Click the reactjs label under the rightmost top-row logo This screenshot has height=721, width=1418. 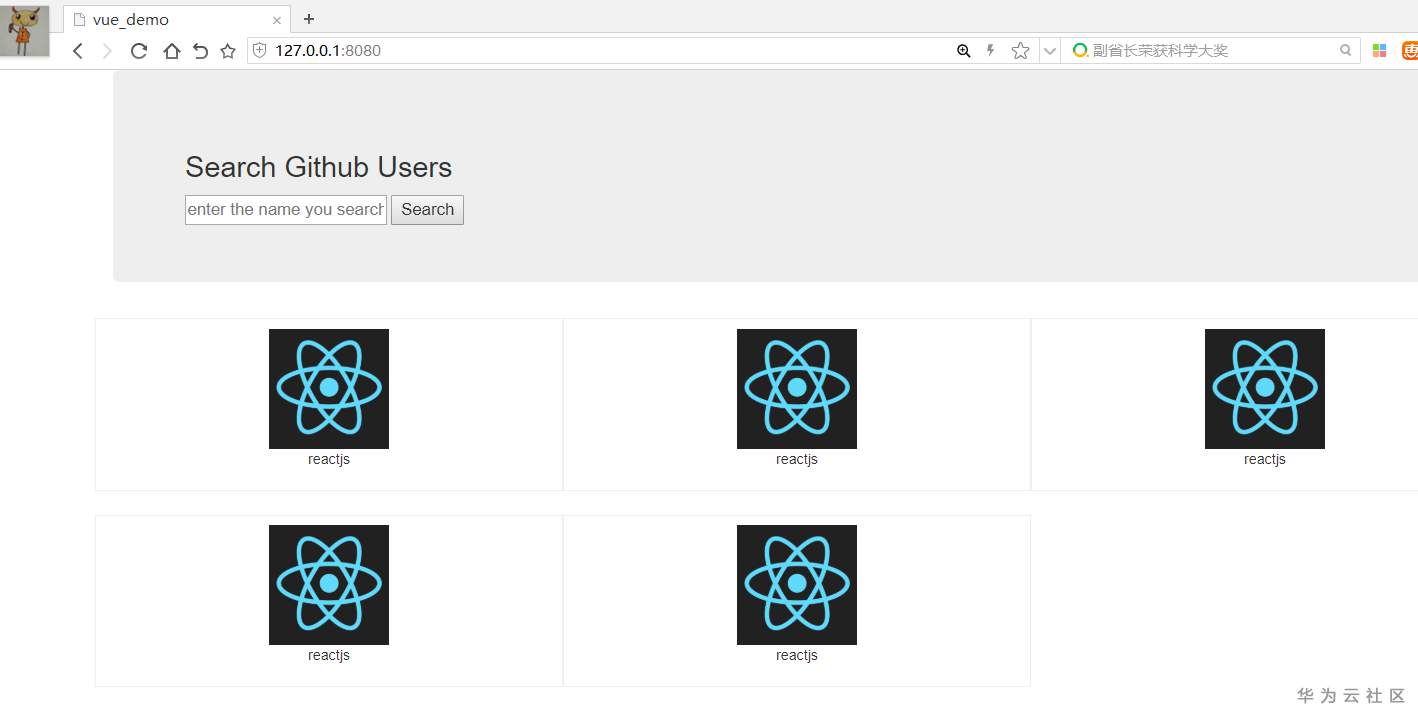(1265, 460)
